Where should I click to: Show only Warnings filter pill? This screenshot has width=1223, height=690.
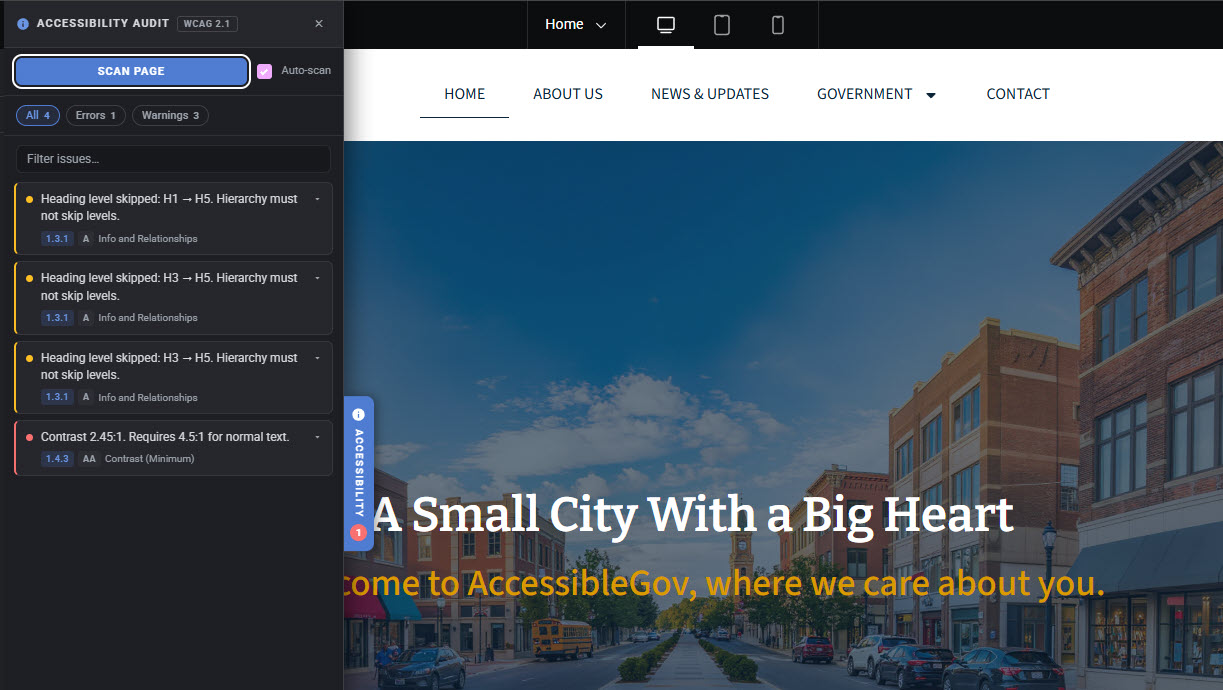(x=170, y=116)
